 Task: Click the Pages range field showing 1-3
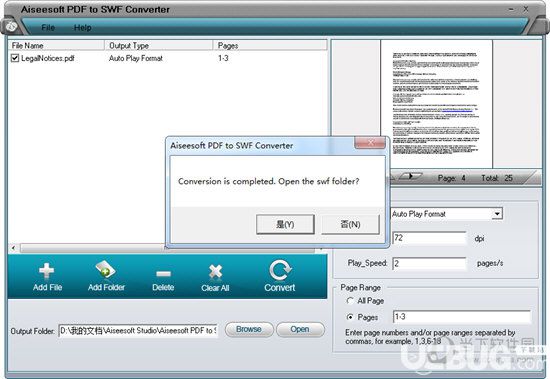click(x=462, y=317)
